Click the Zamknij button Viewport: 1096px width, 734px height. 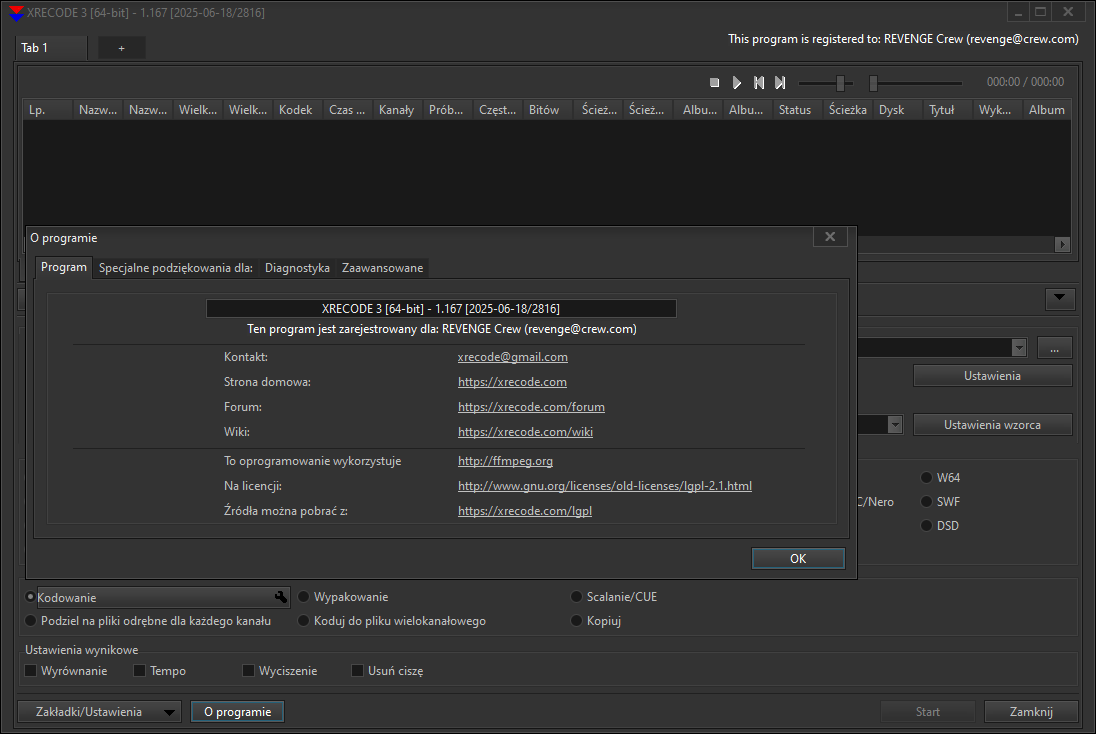tap(1031, 712)
